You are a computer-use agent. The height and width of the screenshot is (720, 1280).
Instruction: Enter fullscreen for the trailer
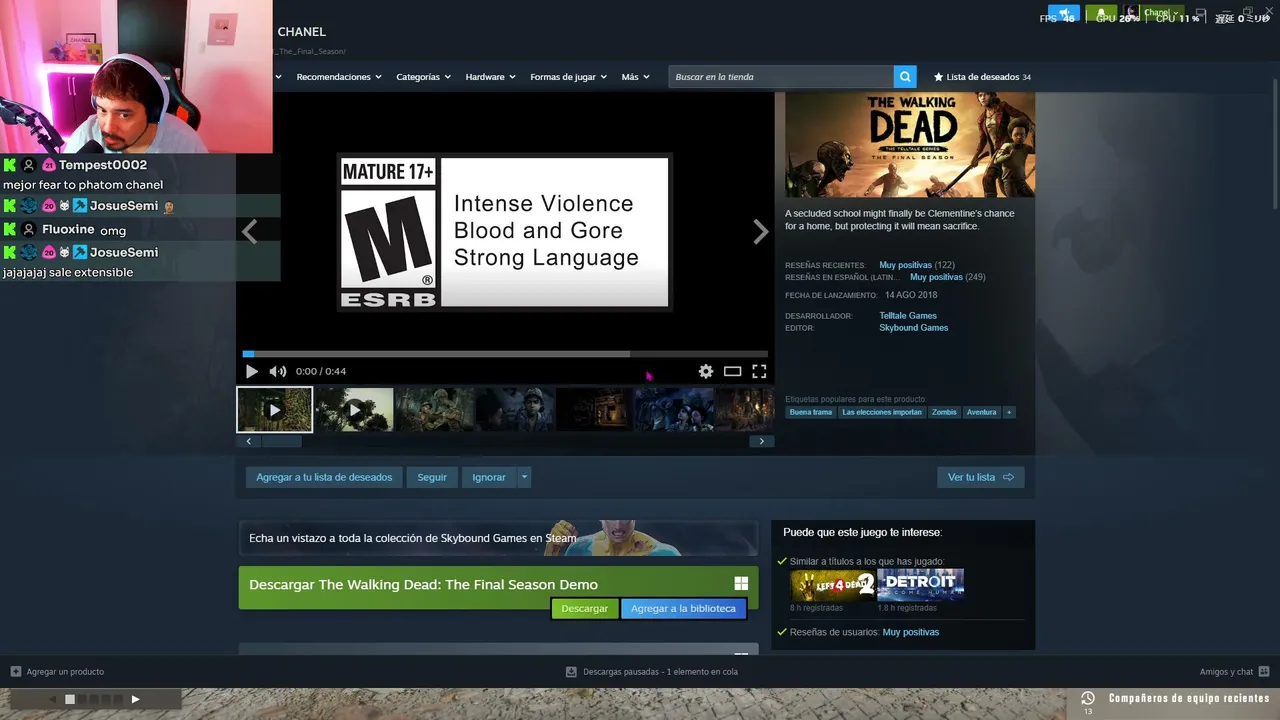click(759, 371)
